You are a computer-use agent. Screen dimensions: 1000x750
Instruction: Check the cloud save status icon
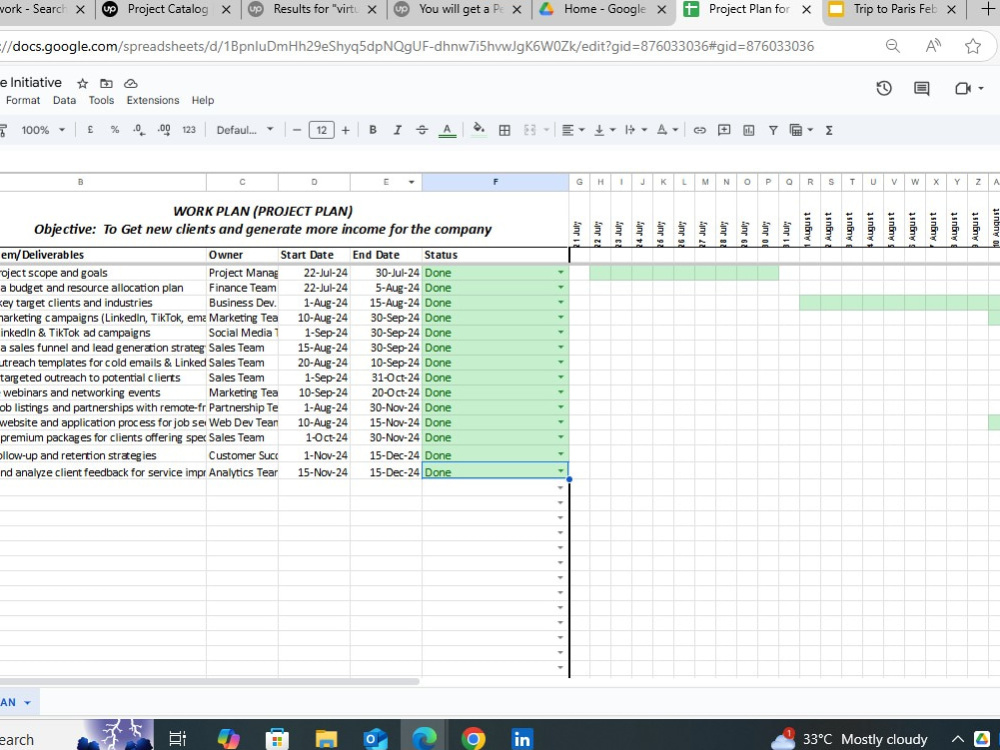tap(131, 84)
